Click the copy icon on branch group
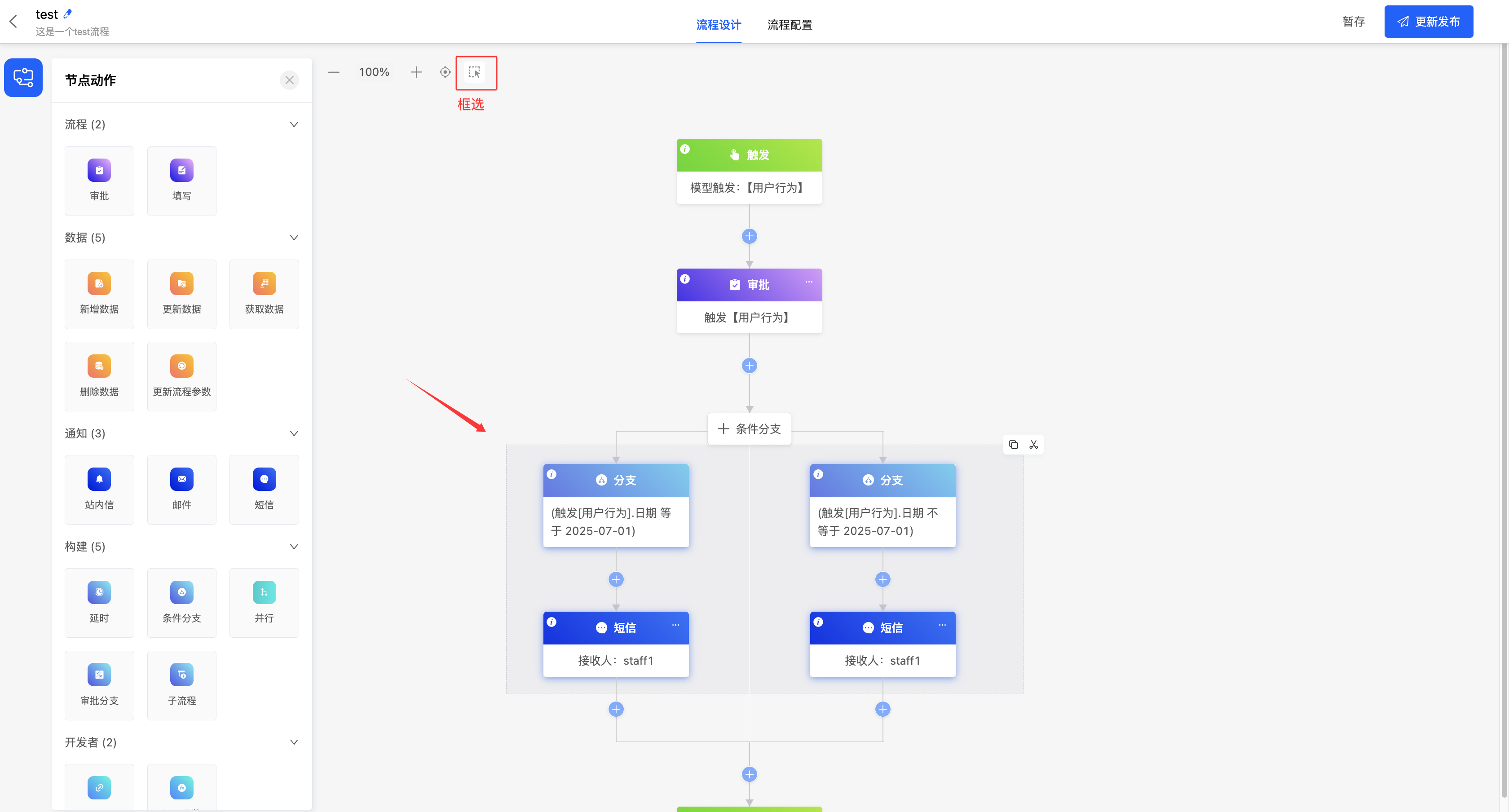 (x=1014, y=445)
